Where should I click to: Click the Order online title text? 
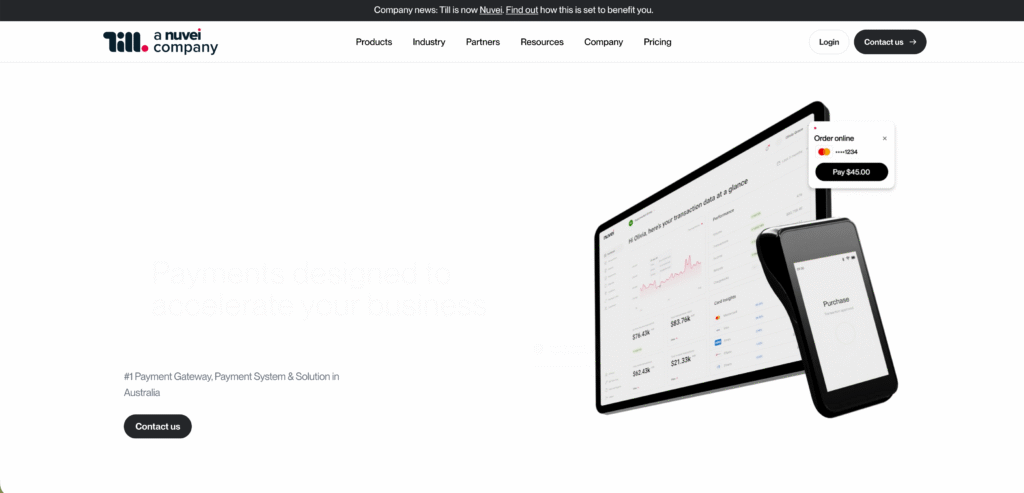tap(833, 138)
